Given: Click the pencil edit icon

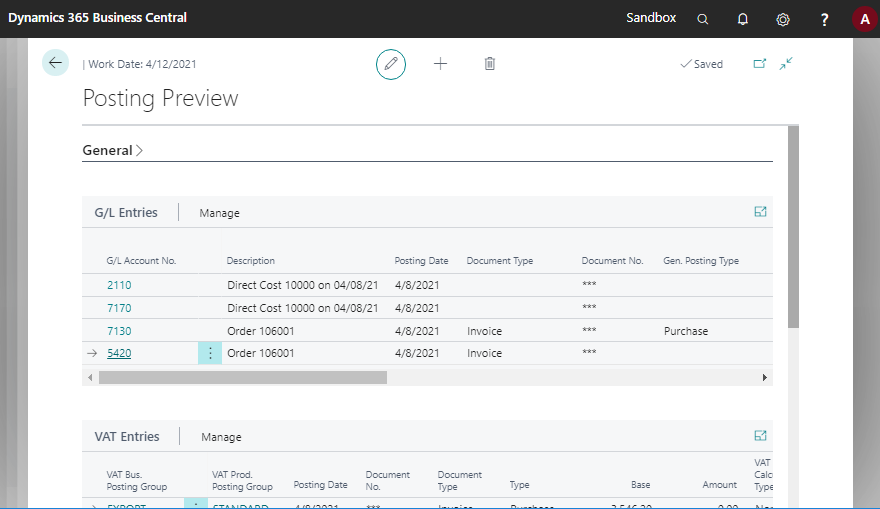Looking at the screenshot, I should coord(391,64).
